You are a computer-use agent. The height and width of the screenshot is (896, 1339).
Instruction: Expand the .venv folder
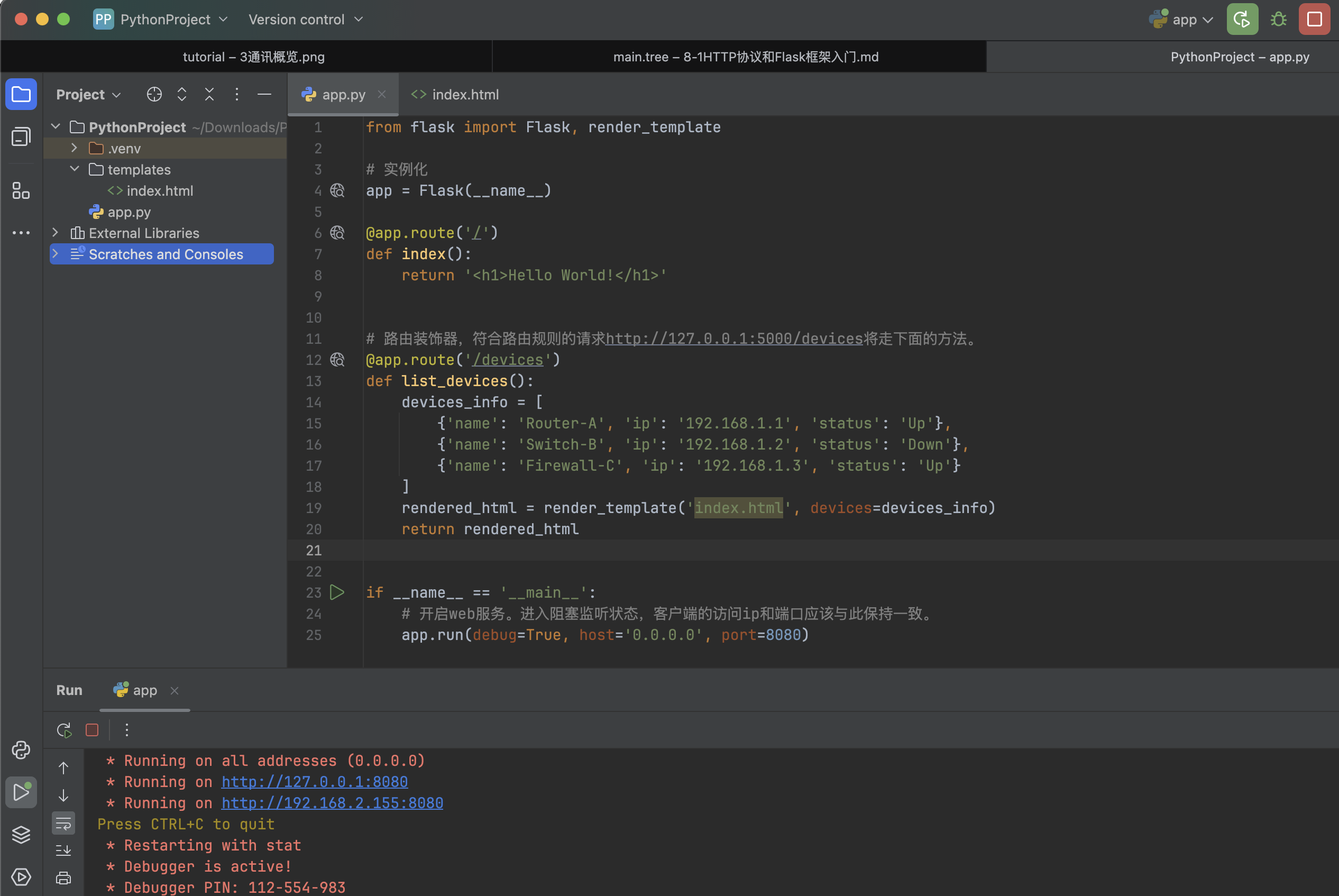coord(74,148)
